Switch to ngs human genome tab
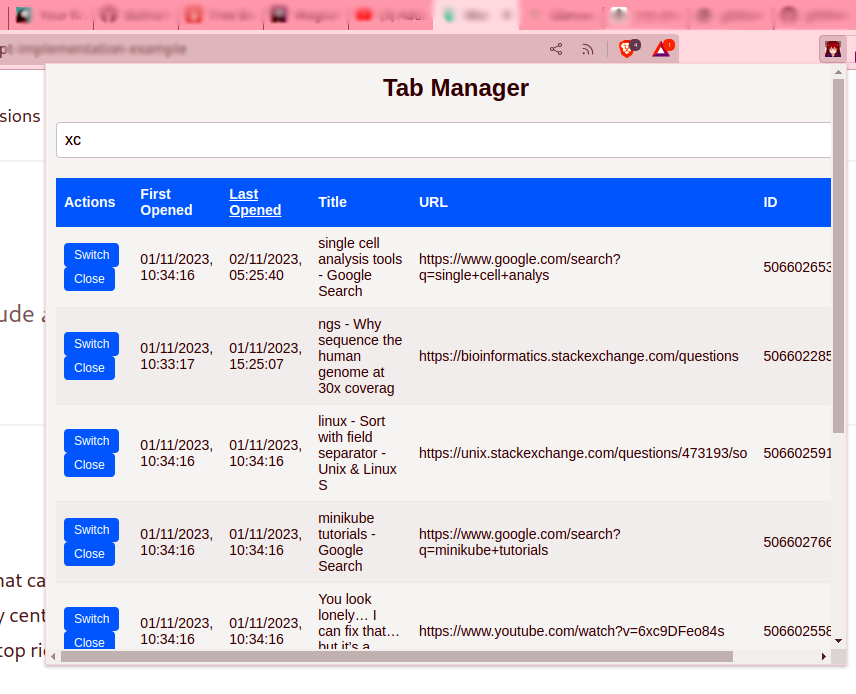This screenshot has height=694, width=856. click(91, 344)
